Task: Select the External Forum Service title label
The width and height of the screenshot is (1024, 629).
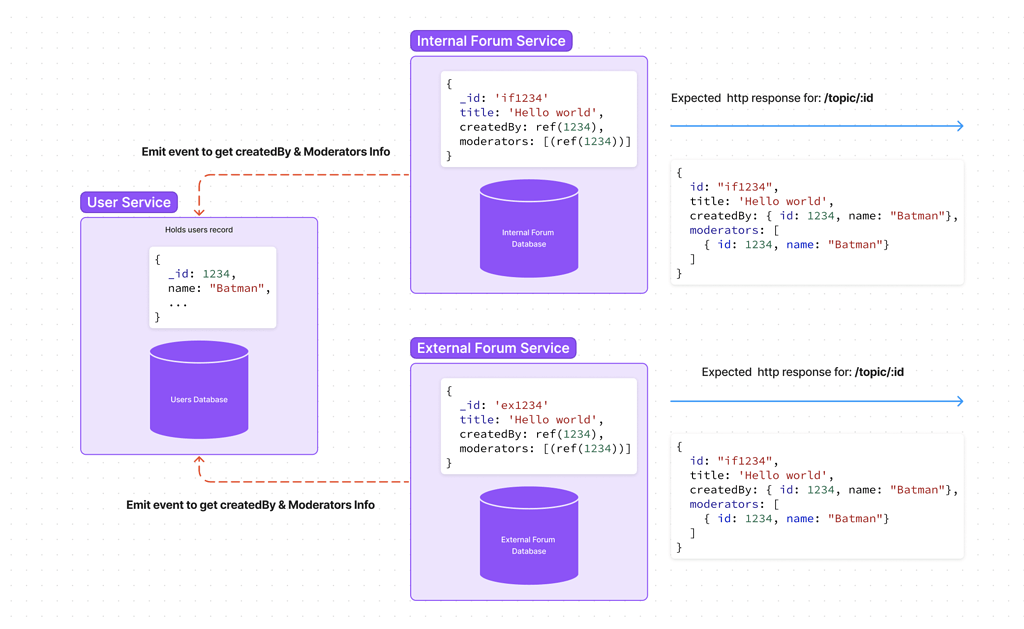Action: click(493, 348)
